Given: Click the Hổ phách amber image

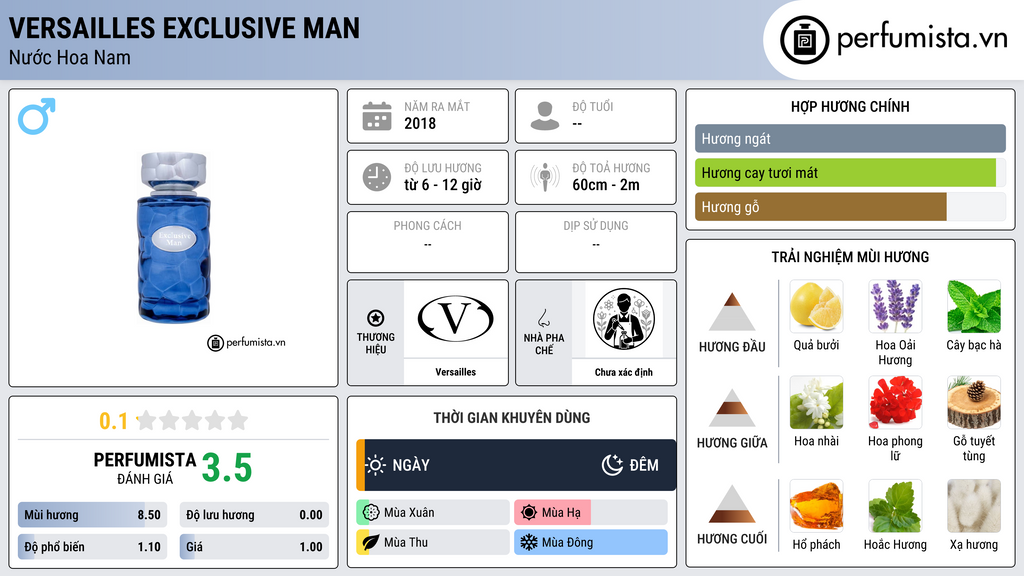Looking at the screenshot, I should point(816,506).
